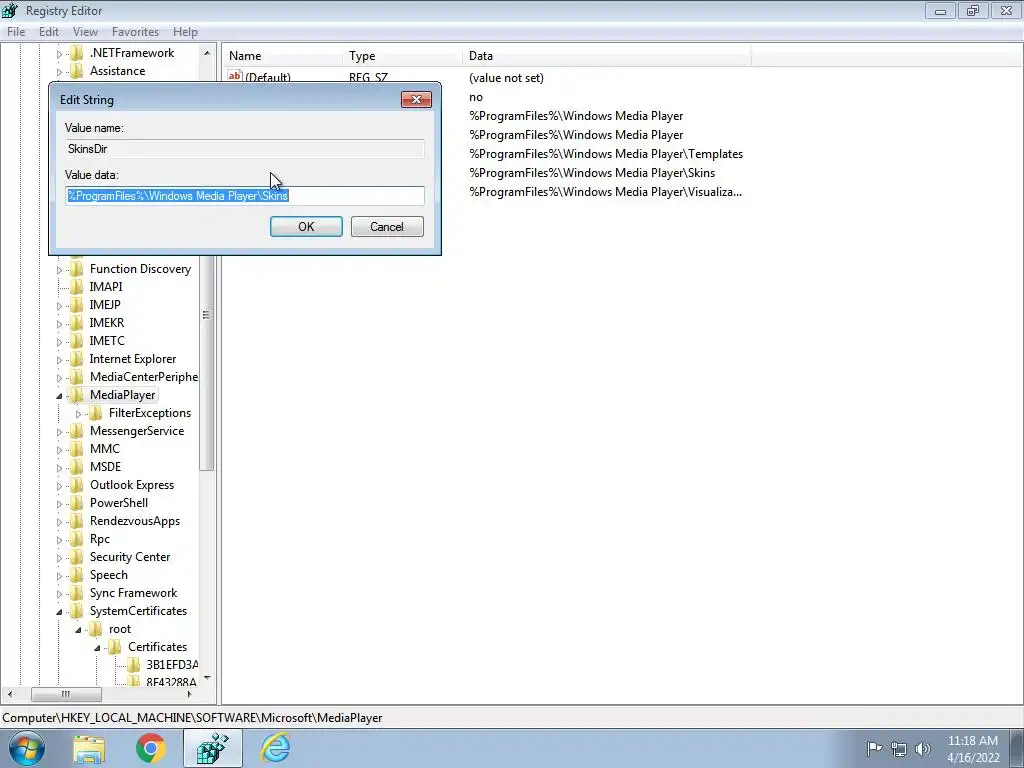
Task: Click the data value ending in Visualiza...
Action: pyautogui.click(x=605, y=192)
